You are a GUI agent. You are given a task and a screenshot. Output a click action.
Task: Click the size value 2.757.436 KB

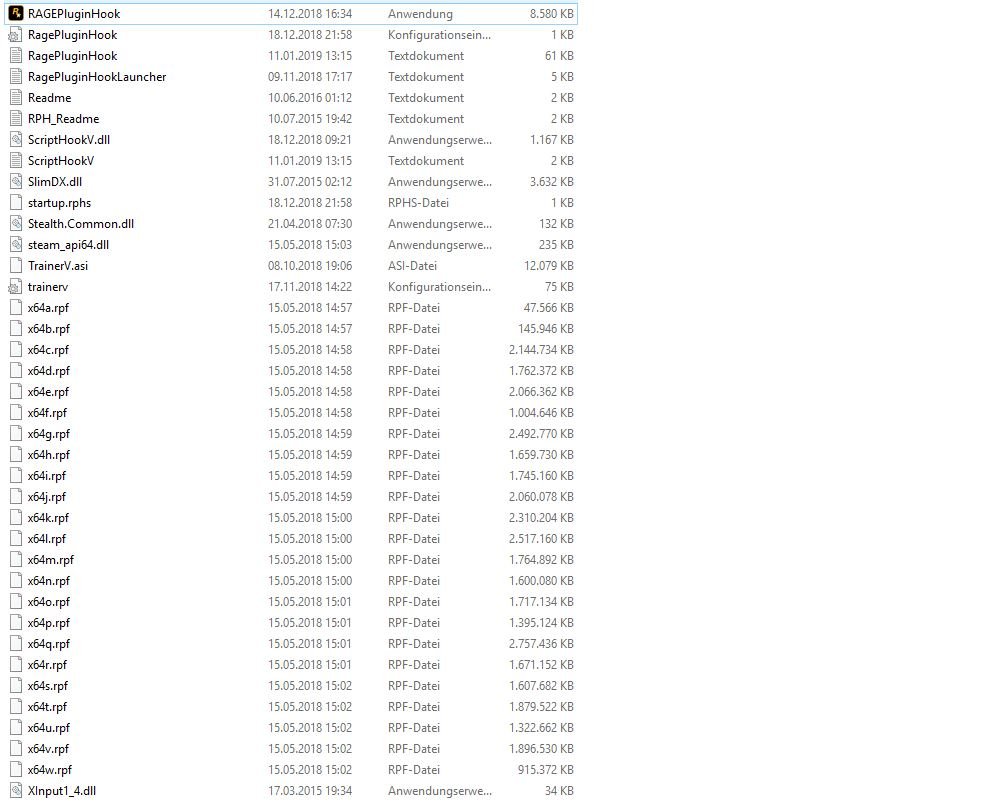(x=541, y=644)
